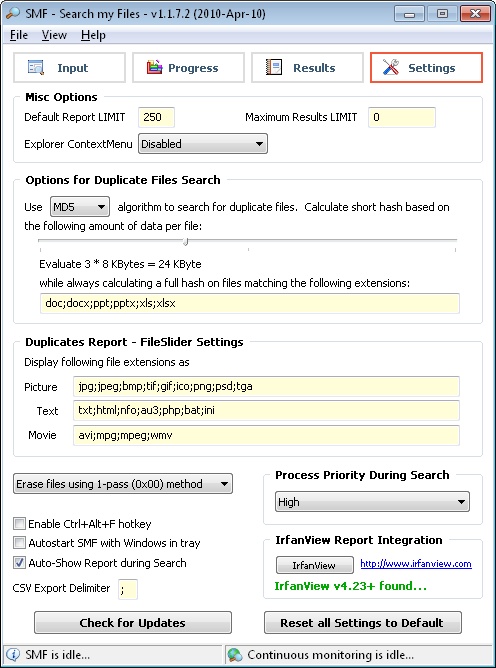Screen dimensions: 496x668
Task: Open the irfanview.com link
Action: coord(416,564)
